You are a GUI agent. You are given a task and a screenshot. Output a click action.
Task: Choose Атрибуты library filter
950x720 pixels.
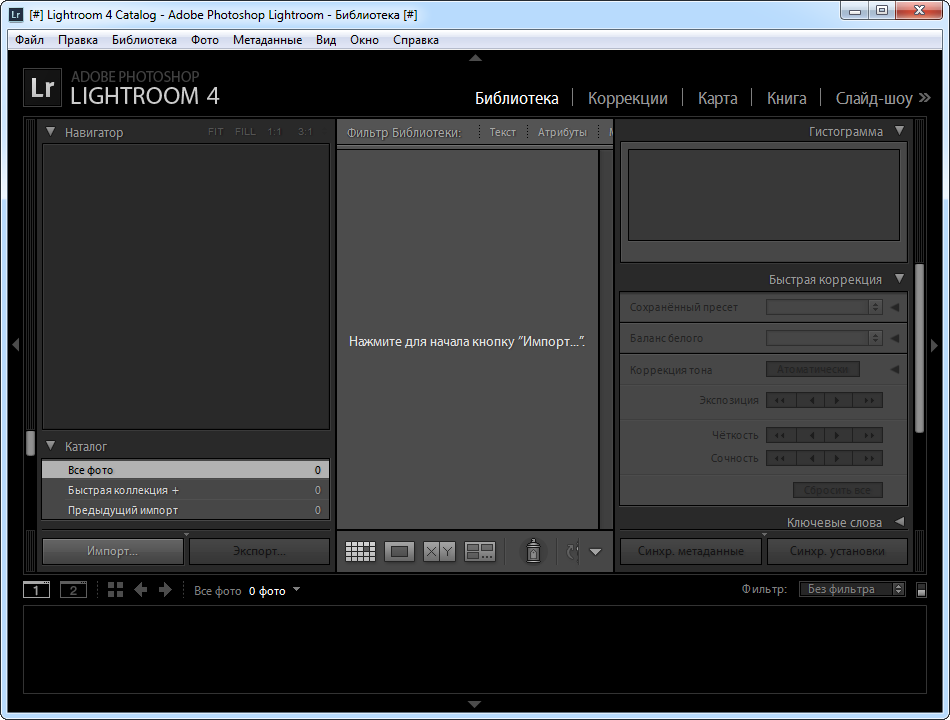(562, 132)
